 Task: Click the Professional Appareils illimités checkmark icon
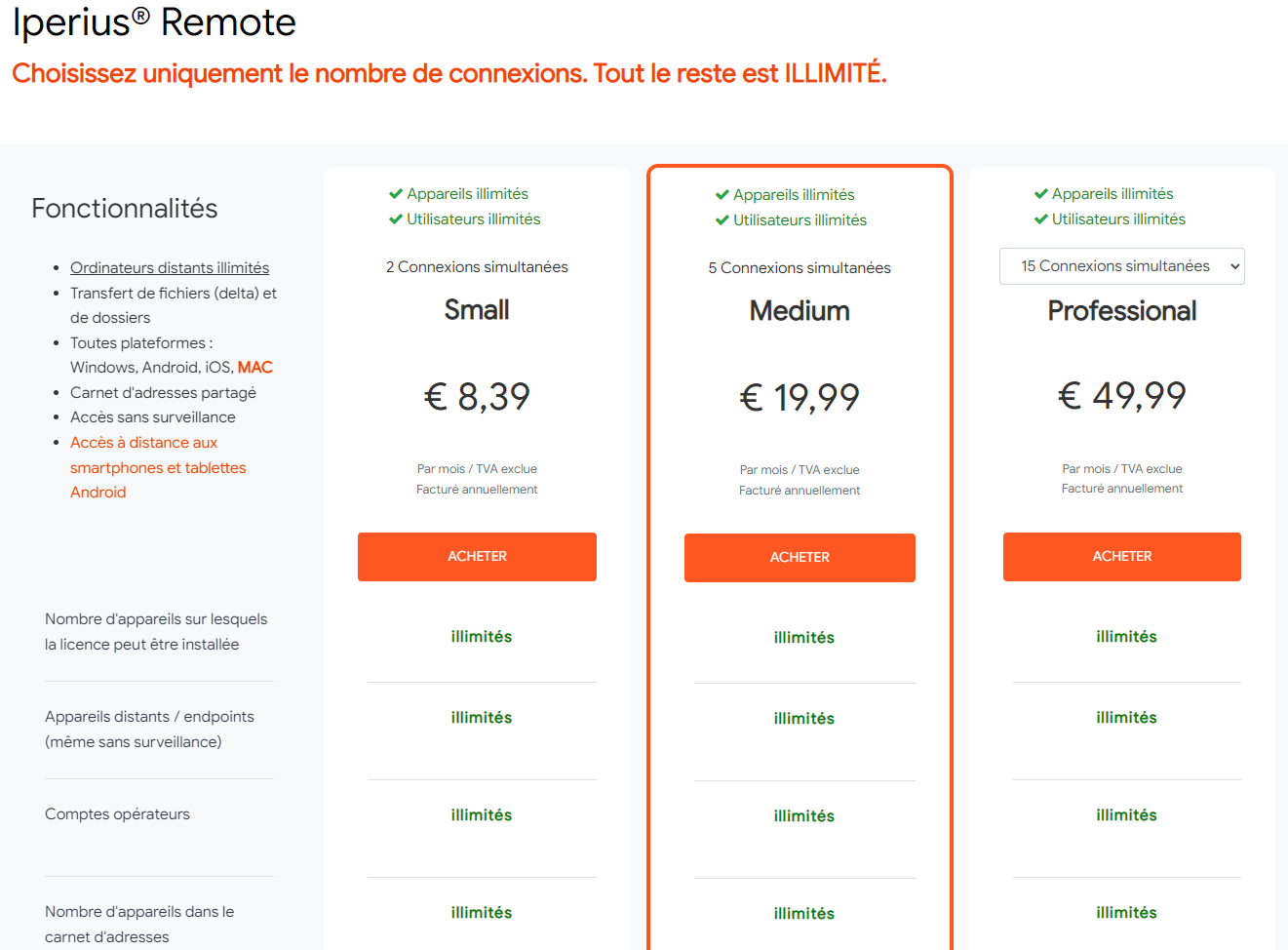coord(1041,194)
